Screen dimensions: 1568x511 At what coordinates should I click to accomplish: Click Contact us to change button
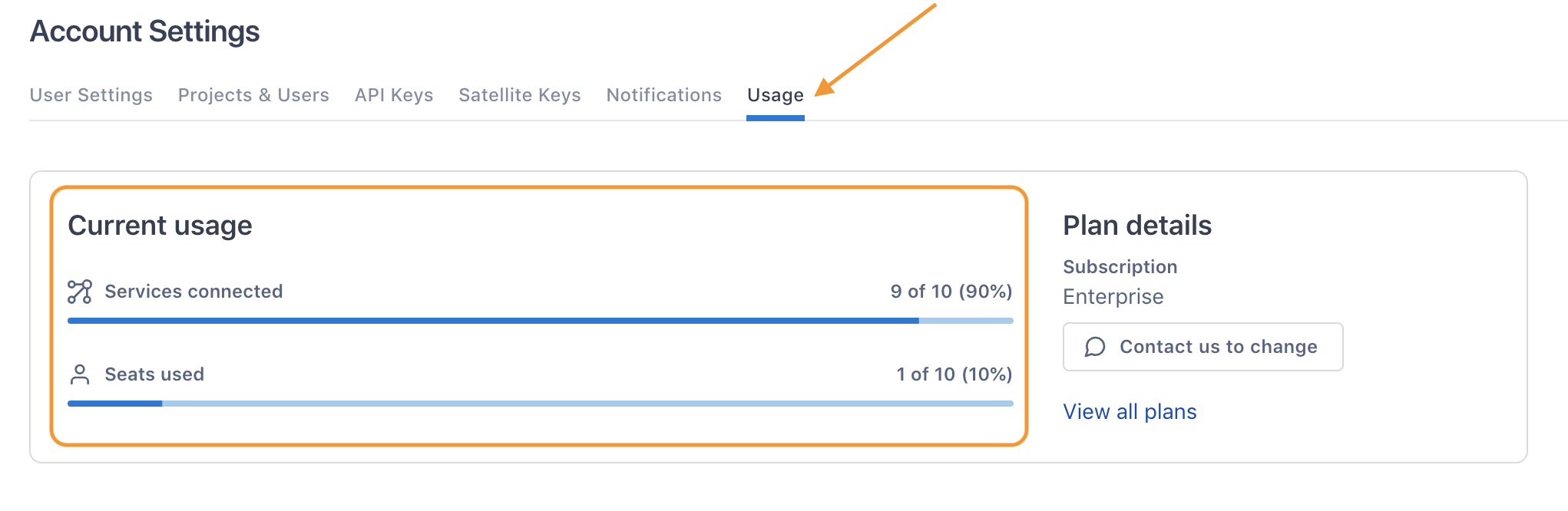click(1203, 347)
